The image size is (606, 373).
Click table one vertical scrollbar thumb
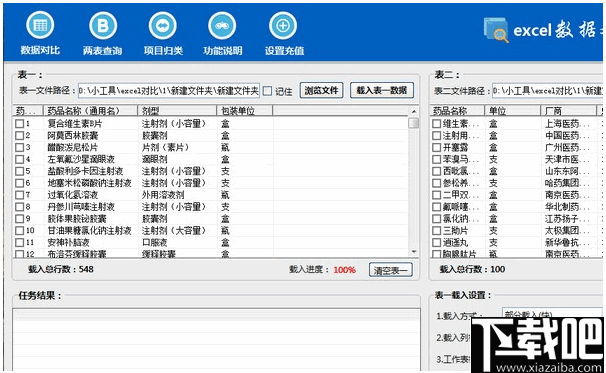point(414,123)
